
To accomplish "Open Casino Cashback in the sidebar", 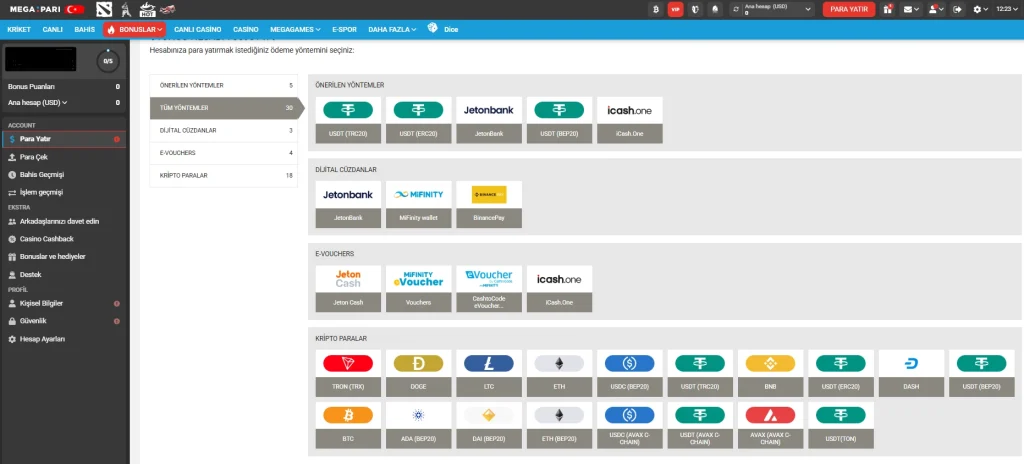I will 63,239.
